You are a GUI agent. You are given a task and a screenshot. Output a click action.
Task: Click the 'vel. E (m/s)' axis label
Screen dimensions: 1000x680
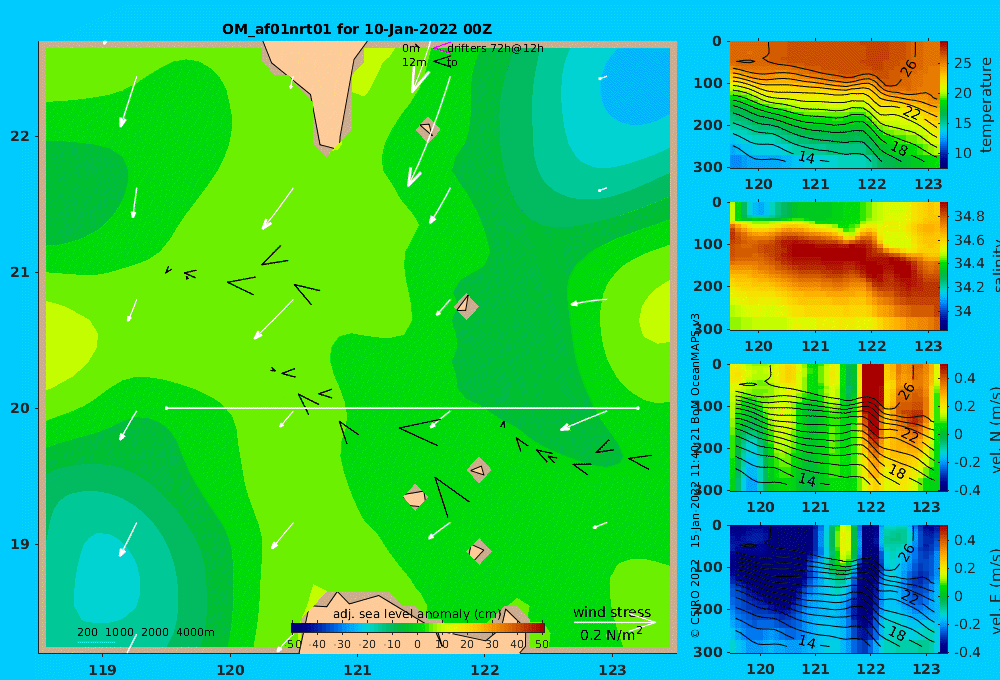pos(994,591)
